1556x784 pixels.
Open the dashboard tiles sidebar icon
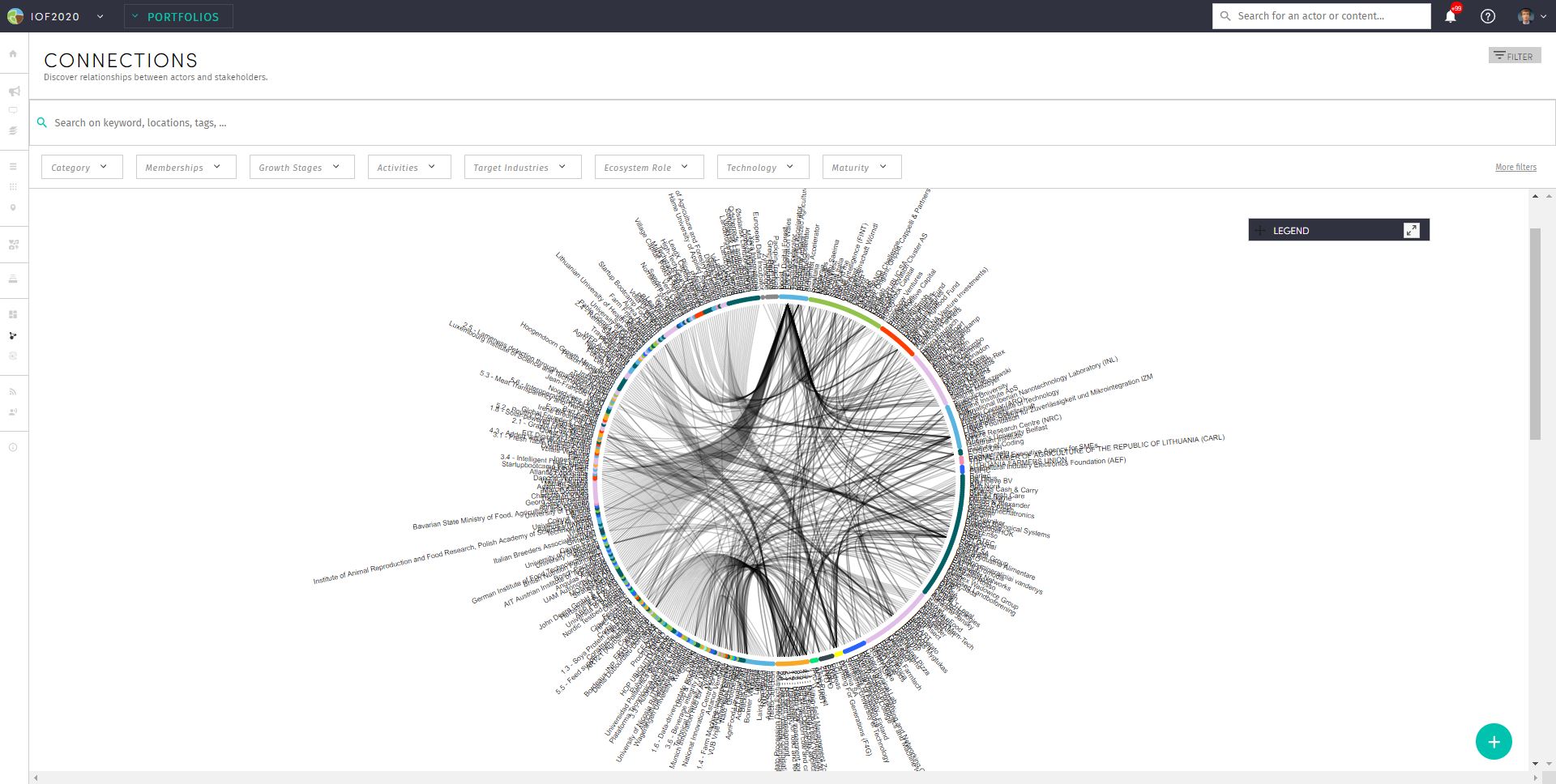pos(13,314)
